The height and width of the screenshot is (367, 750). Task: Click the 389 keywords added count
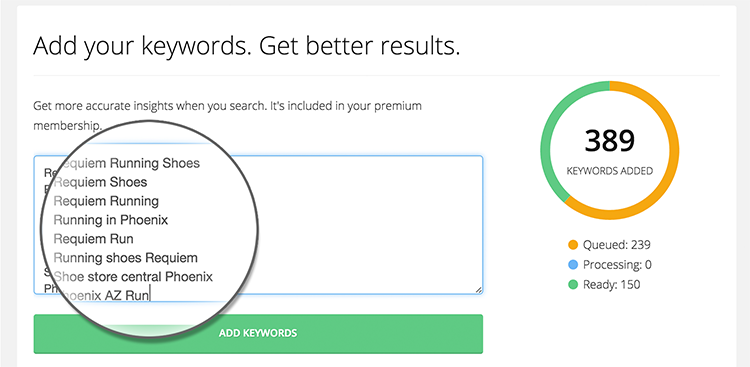[x=610, y=142]
